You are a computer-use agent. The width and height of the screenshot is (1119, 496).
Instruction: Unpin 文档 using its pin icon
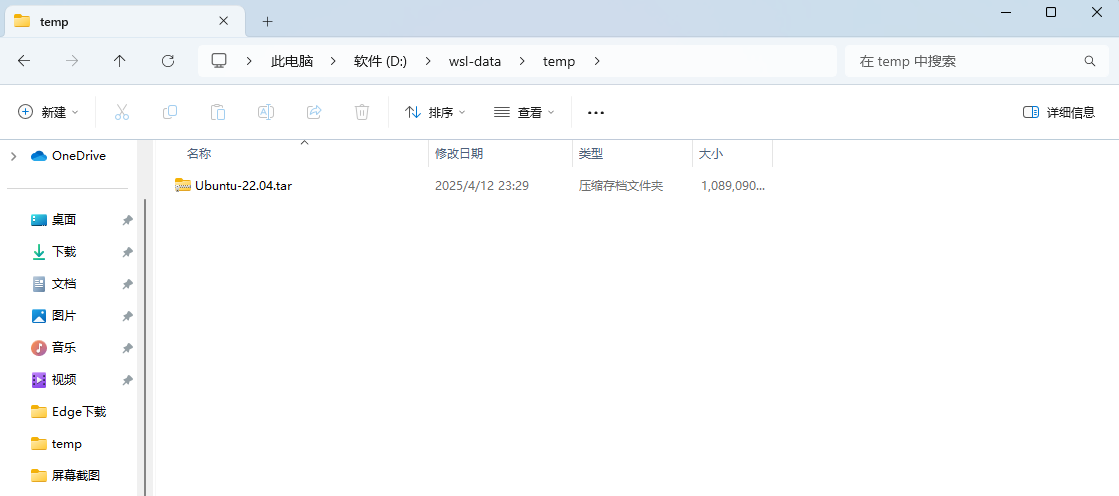127,284
